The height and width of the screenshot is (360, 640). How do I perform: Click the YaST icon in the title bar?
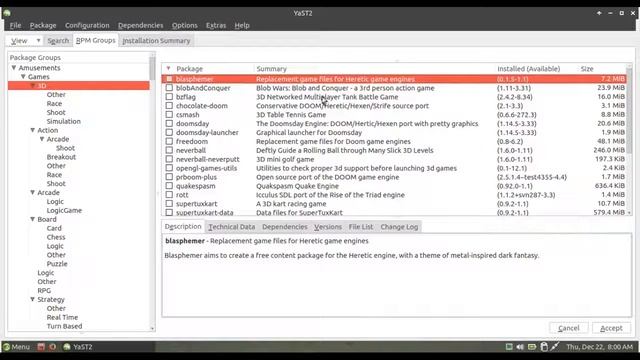point(7,13)
